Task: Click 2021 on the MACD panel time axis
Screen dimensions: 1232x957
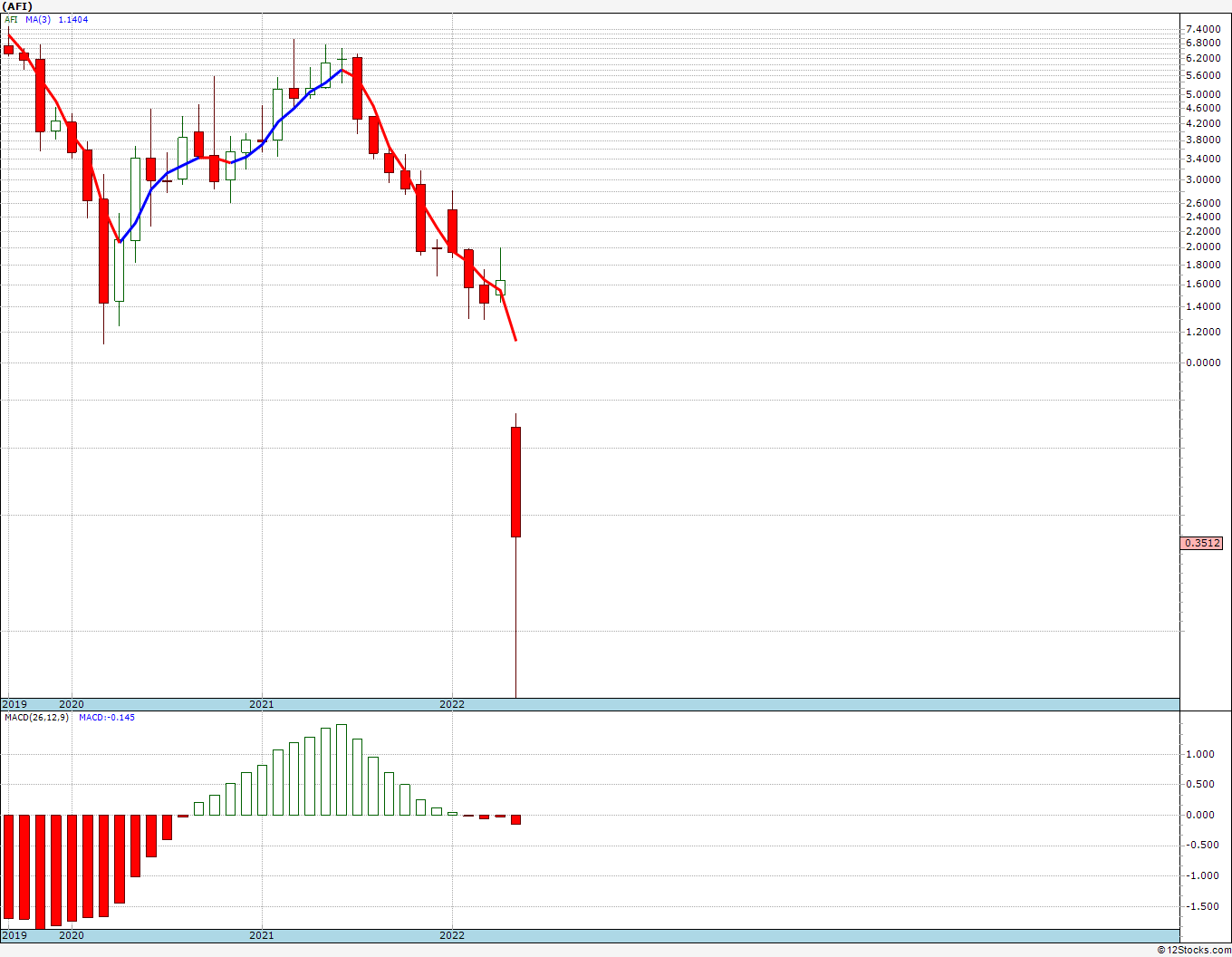Action: (262, 935)
